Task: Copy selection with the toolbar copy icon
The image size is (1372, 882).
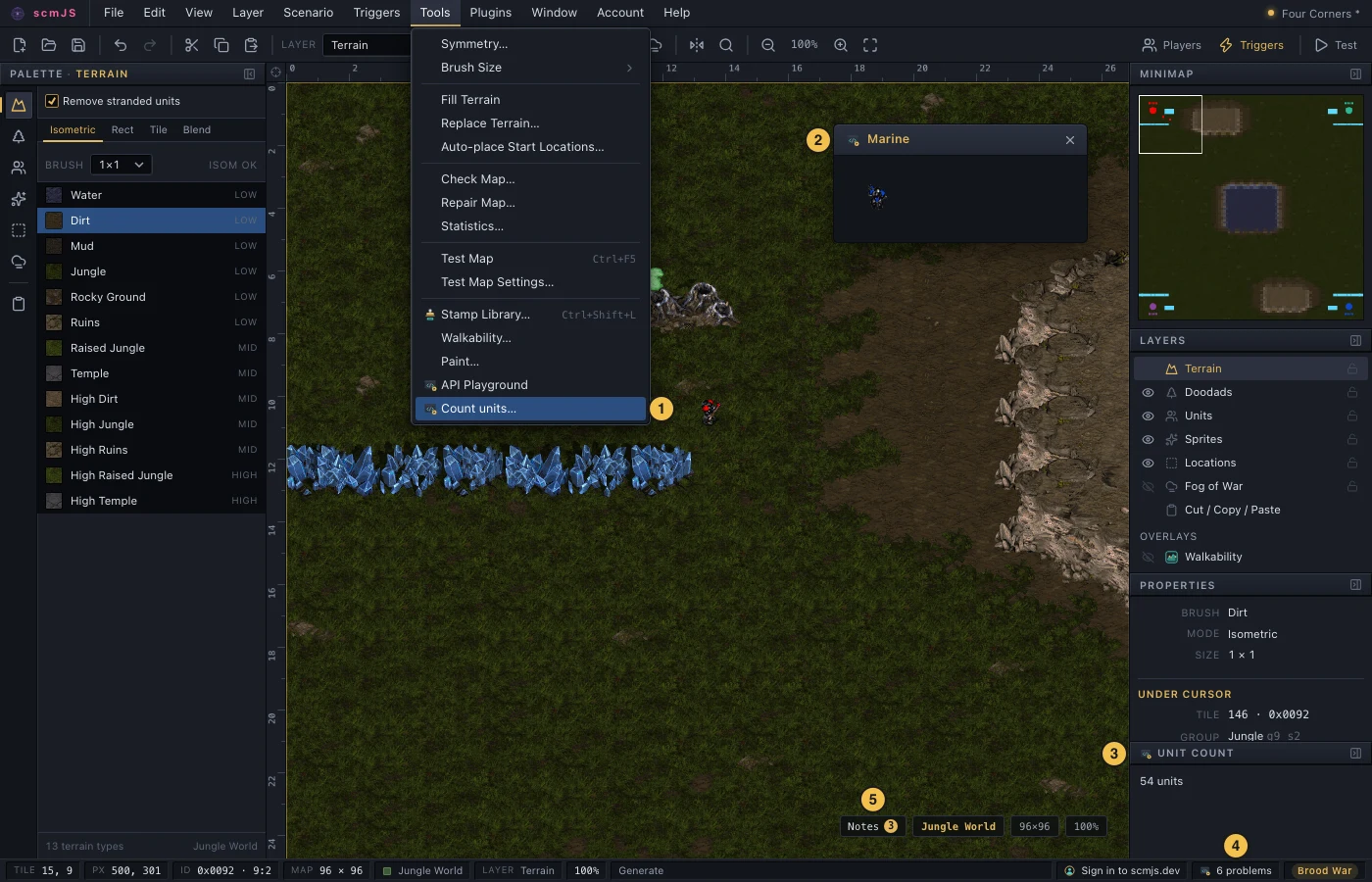Action: coord(221,45)
